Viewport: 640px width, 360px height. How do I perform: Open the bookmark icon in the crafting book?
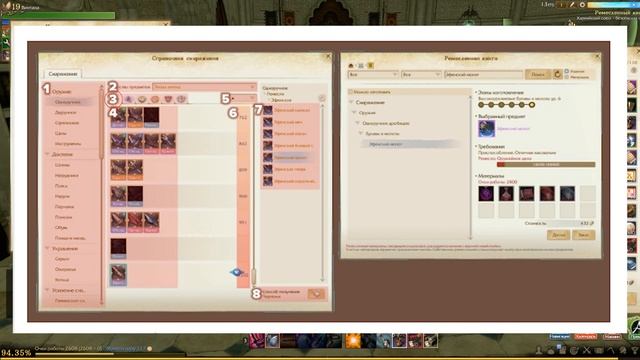tap(370, 65)
